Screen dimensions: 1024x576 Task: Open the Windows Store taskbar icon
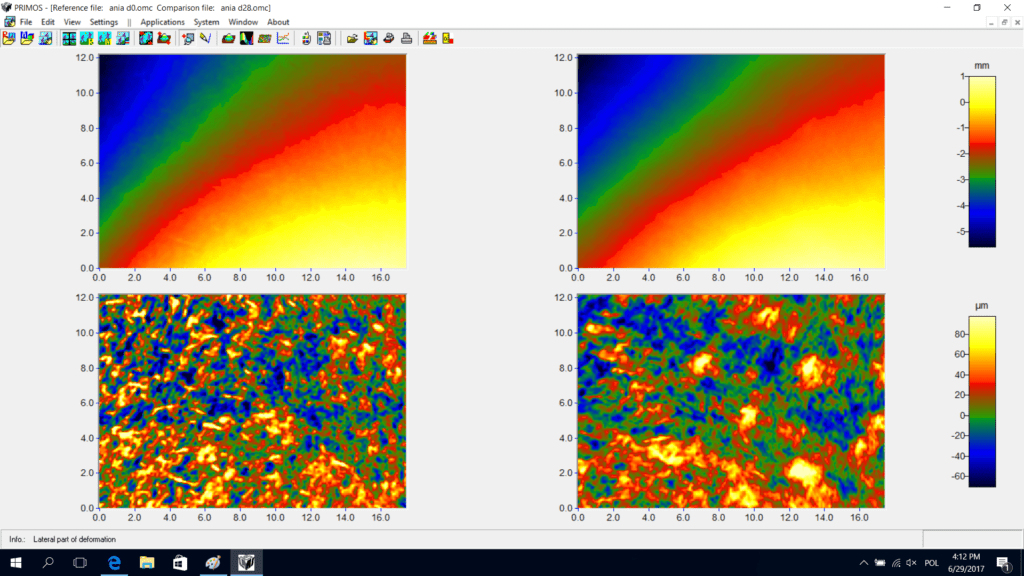[x=180, y=562]
